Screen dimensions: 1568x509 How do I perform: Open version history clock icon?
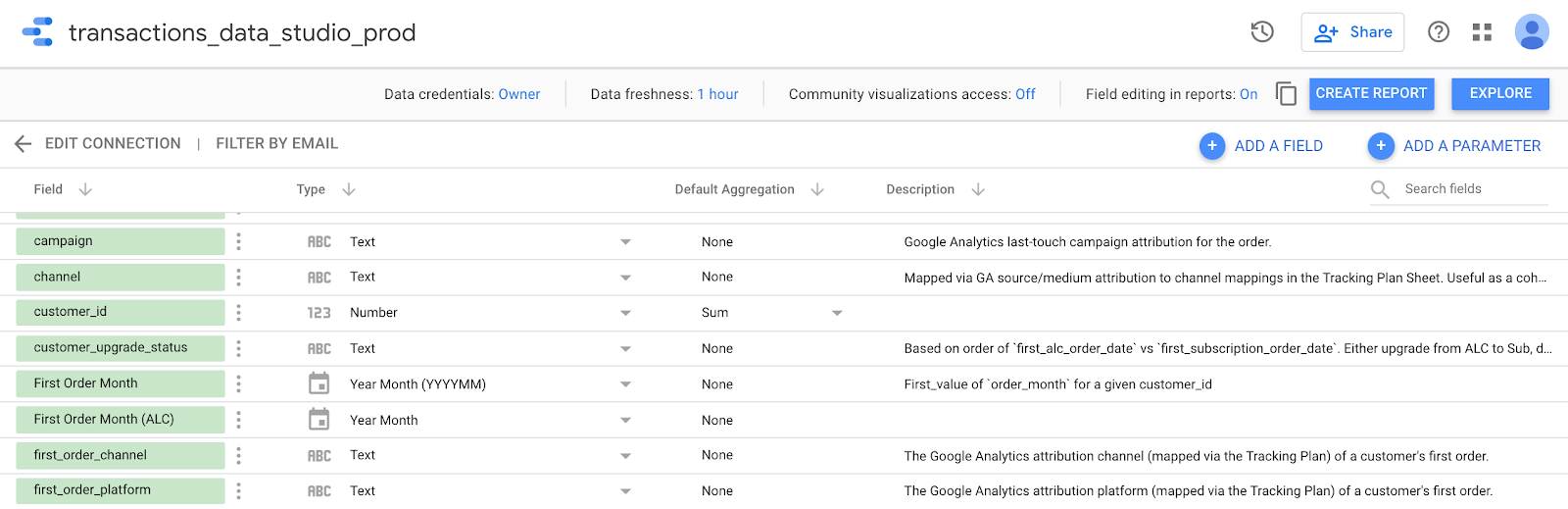(1262, 32)
